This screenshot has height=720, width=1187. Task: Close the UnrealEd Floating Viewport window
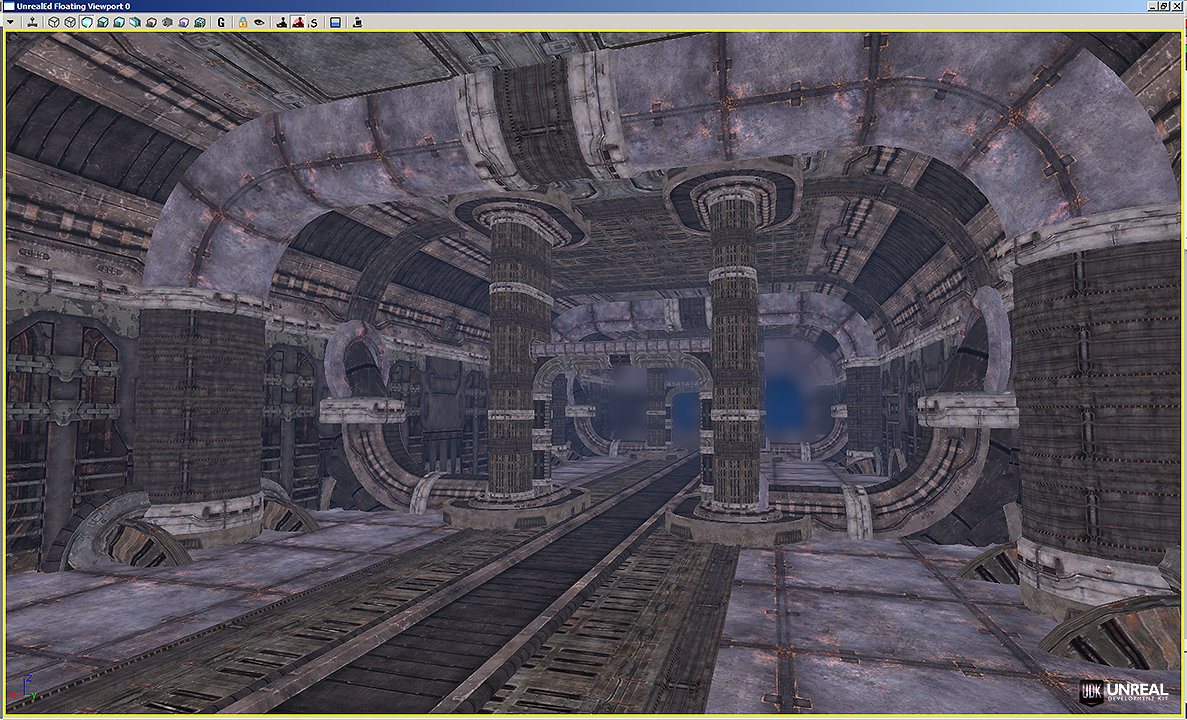pos(1176,6)
